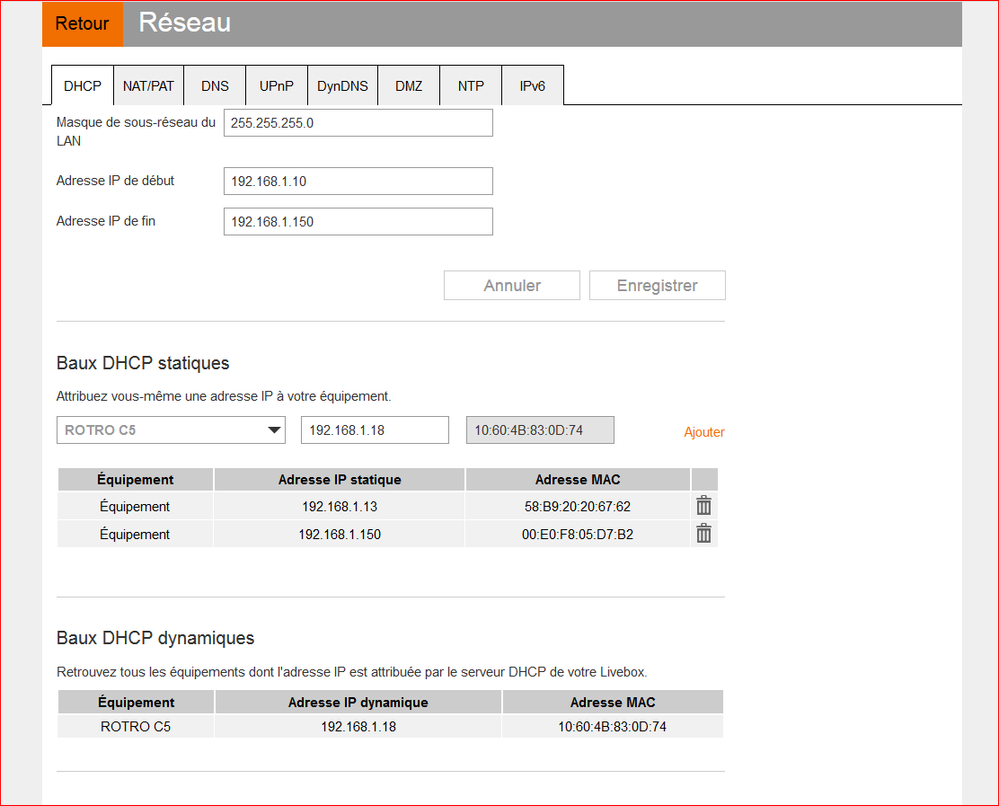Switch to the UPnP tab
This screenshot has height=806, width=999.
[276, 86]
